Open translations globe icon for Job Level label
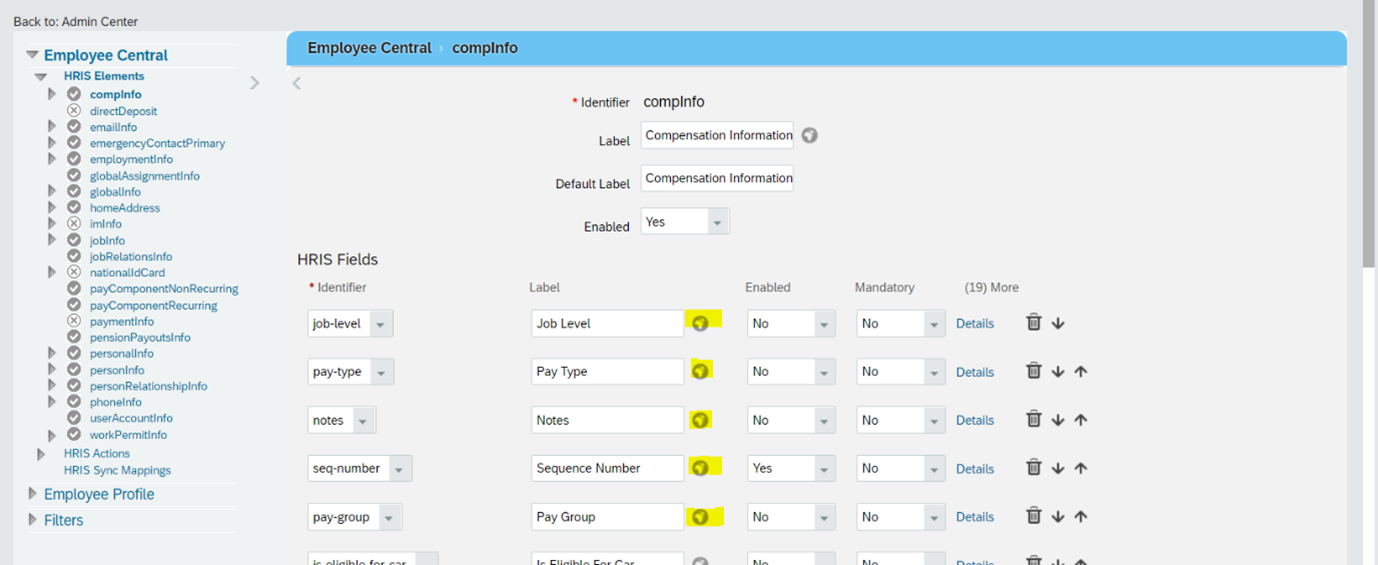 point(701,323)
